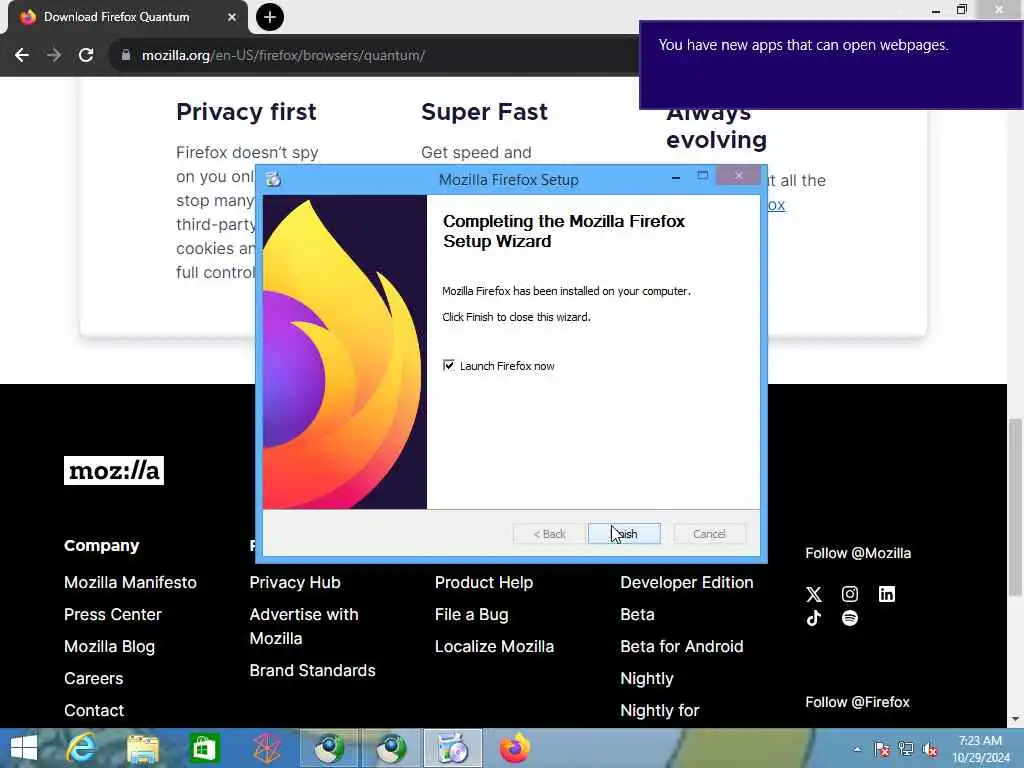Uncheck the Launch Firefox now checkbox
This screenshot has width=1024, height=768.
pyautogui.click(x=449, y=365)
